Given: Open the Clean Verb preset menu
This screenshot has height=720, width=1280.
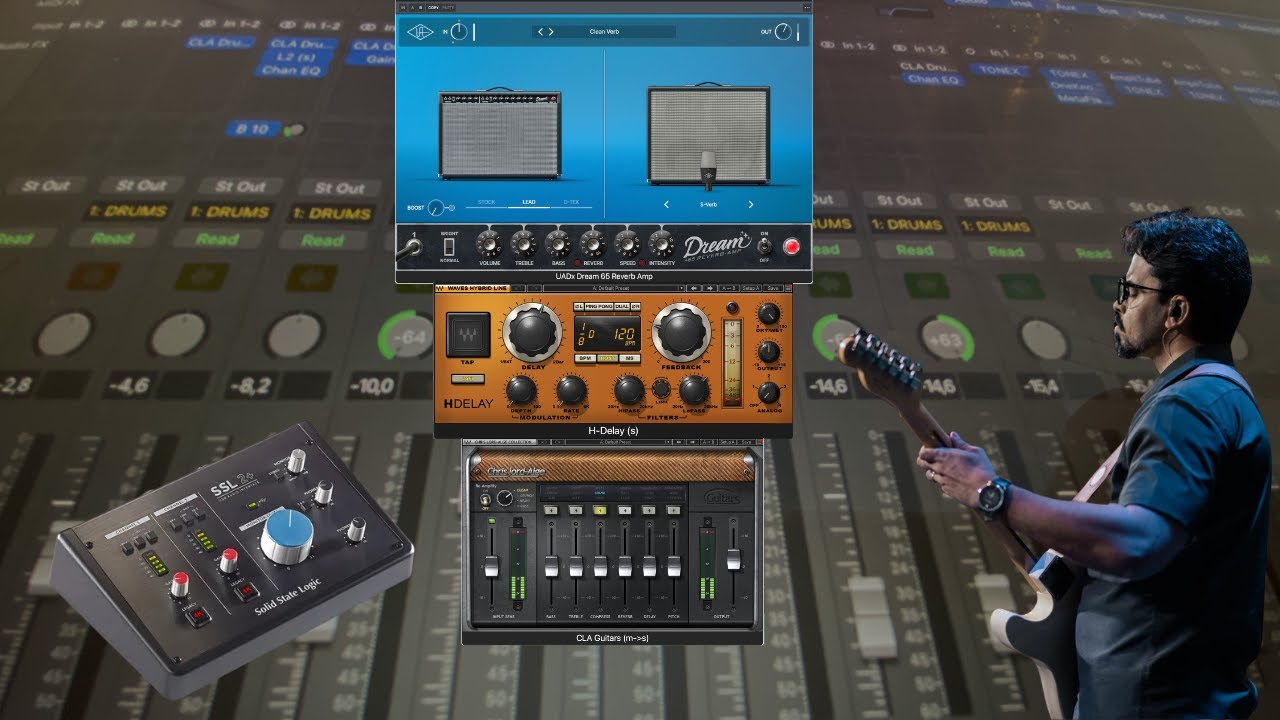Looking at the screenshot, I should coord(604,32).
